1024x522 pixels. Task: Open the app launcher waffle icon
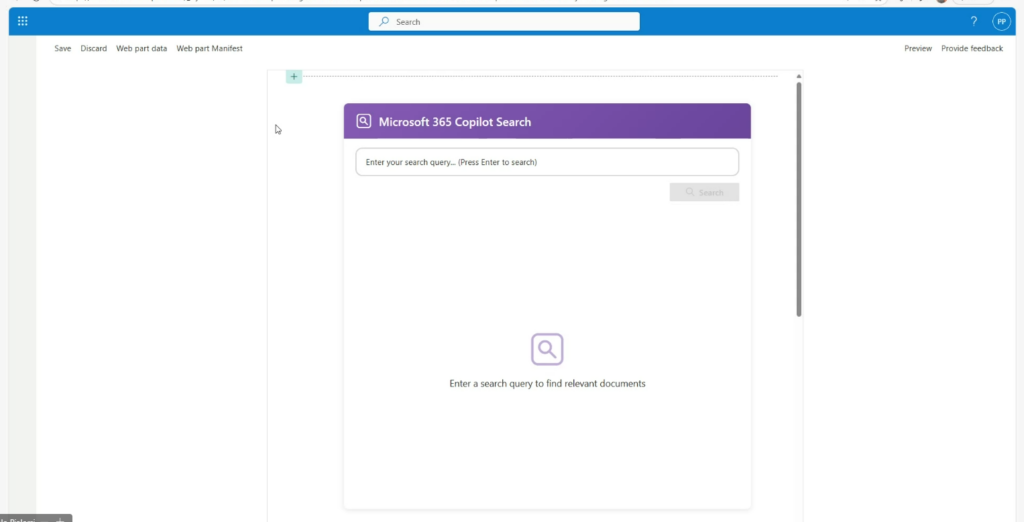pyautogui.click(x=23, y=22)
